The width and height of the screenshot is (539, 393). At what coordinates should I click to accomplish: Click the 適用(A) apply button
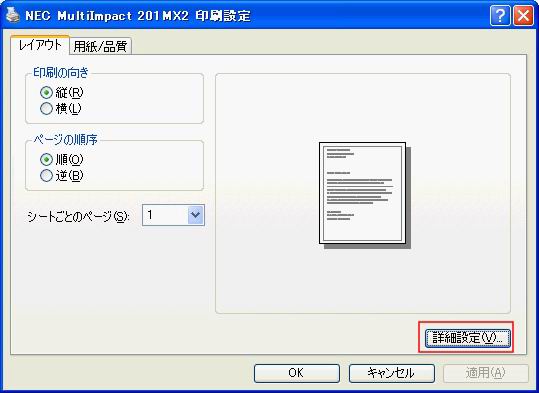485,373
